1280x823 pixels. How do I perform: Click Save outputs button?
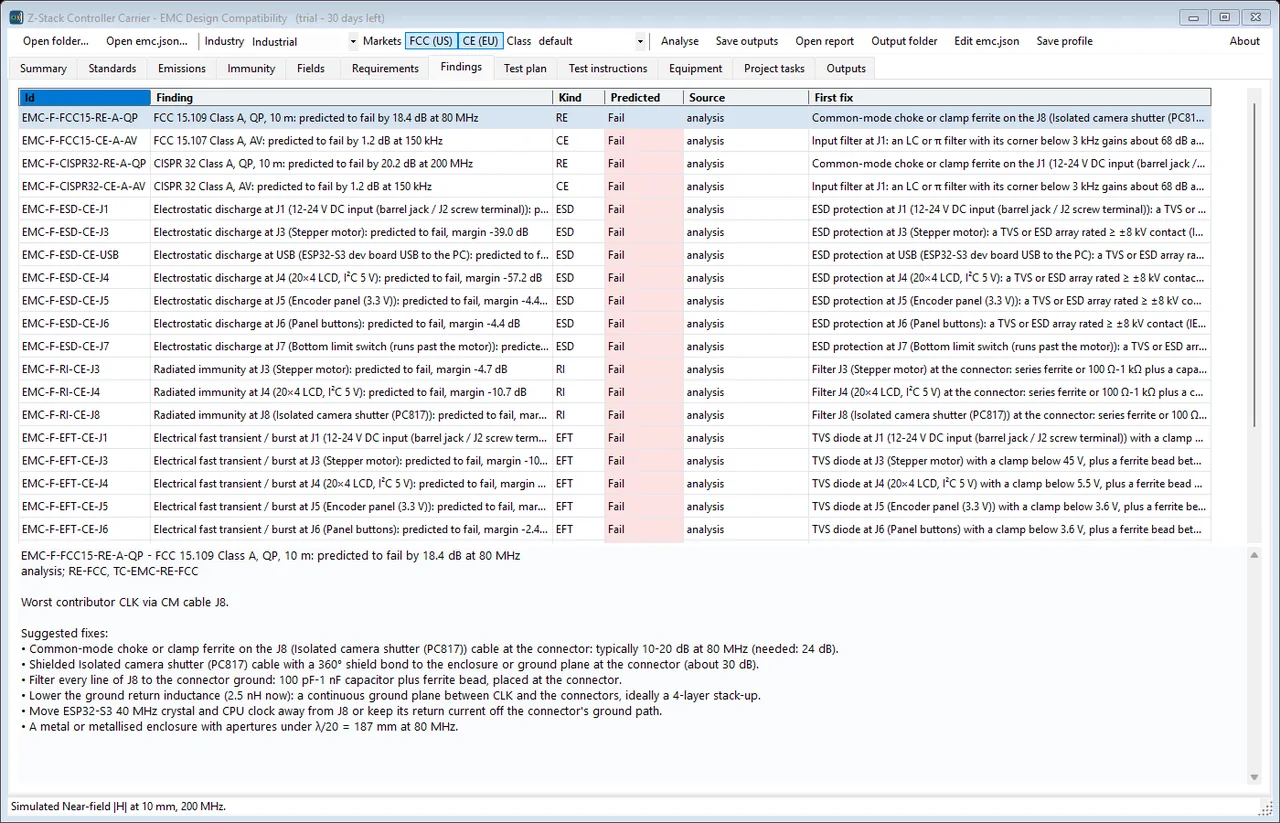click(x=747, y=41)
